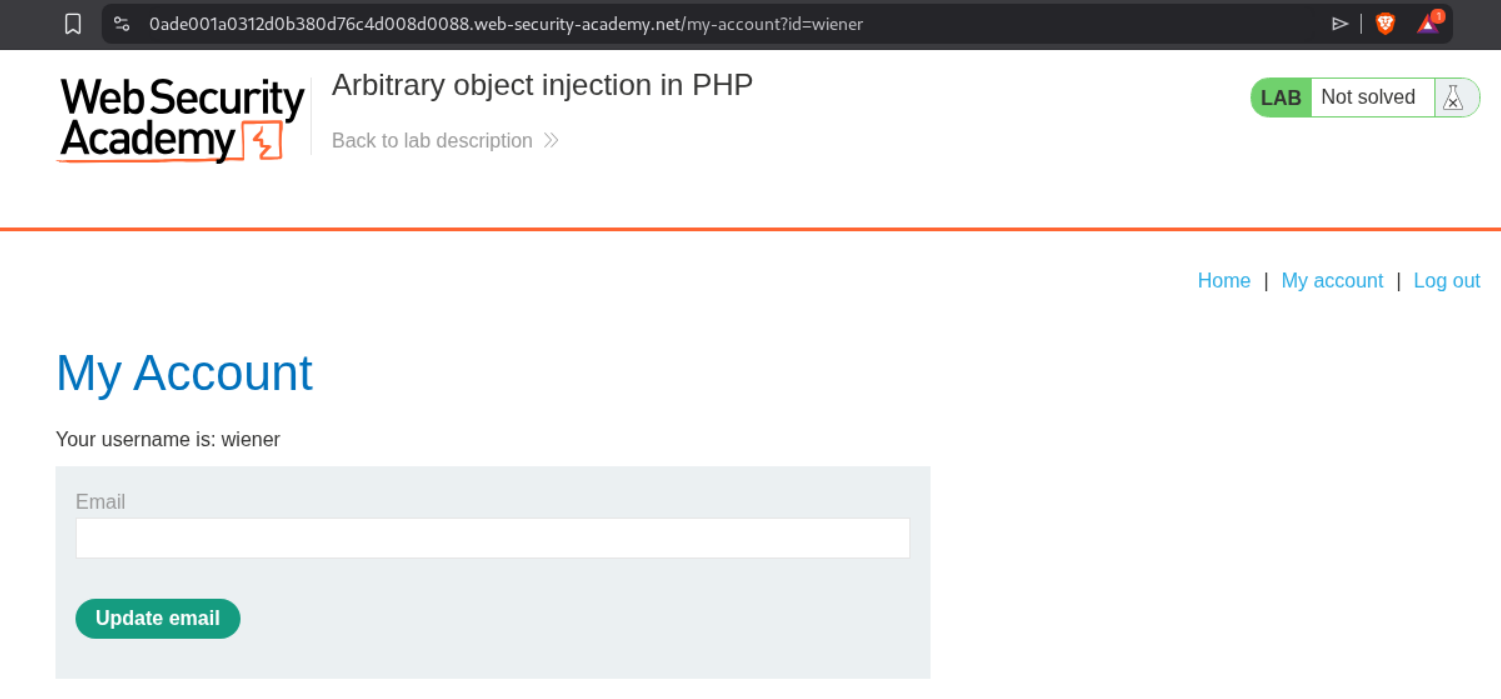Viewport: 1501px width, 699px height.
Task: Open Brave Rewards triangle icon
Action: click(x=1428, y=24)
